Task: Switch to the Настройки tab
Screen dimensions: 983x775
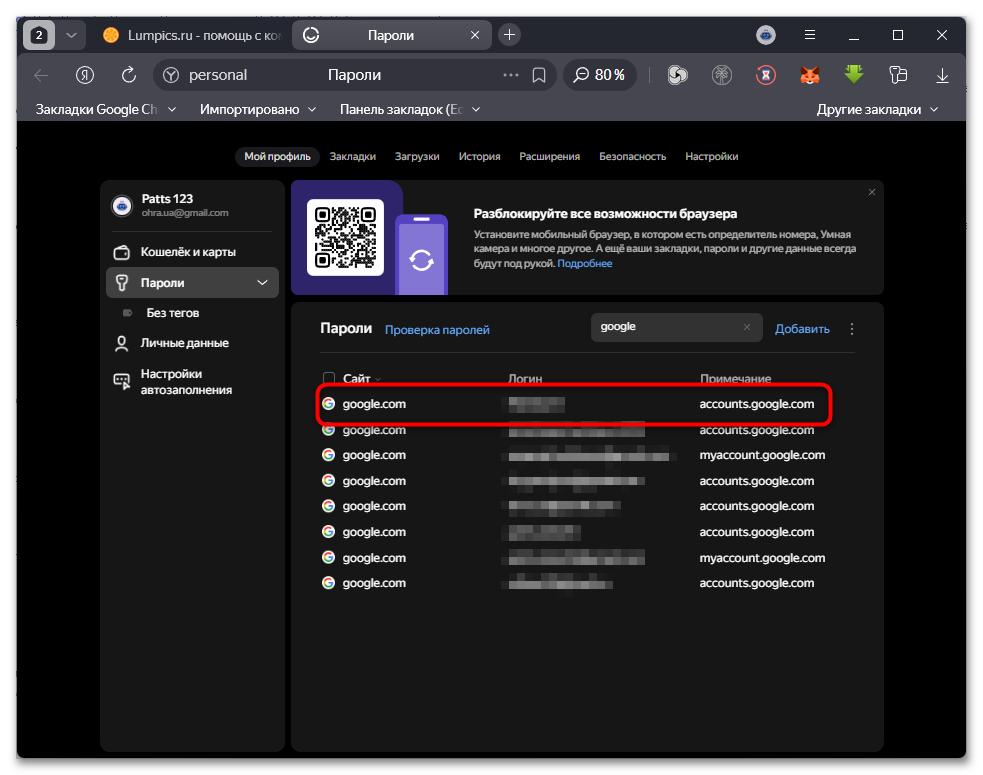Action: point(712,157)
